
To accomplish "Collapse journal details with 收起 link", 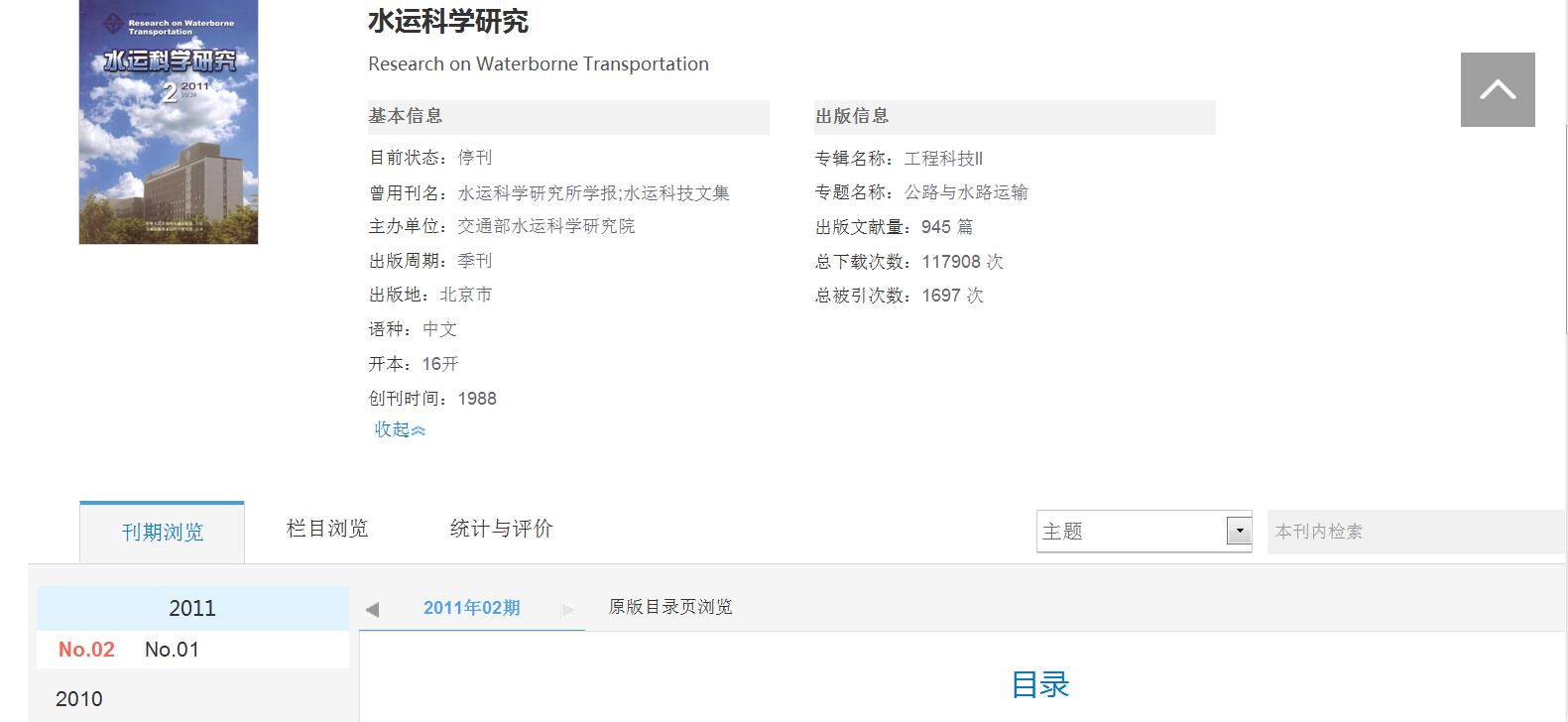I will (x=399, y=429).
